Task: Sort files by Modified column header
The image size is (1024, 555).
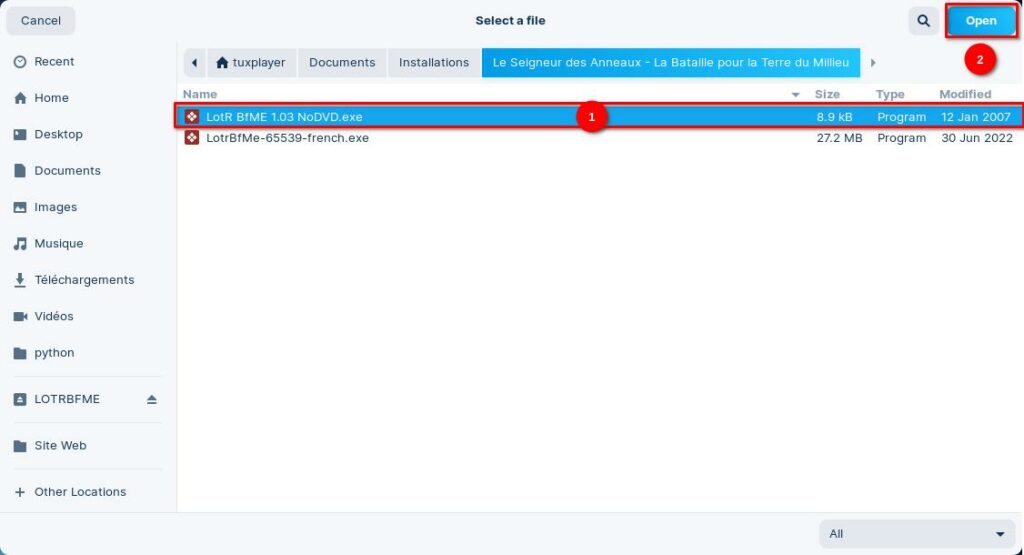Action: click(x=964, y=94)
